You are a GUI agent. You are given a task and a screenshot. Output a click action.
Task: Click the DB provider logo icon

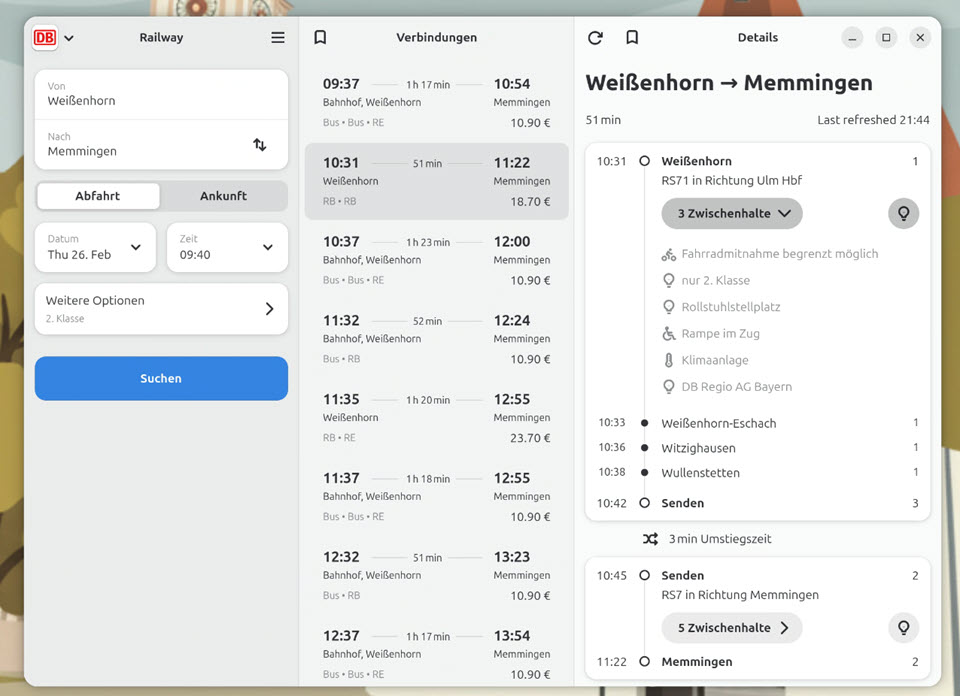[x=45, y=38]
